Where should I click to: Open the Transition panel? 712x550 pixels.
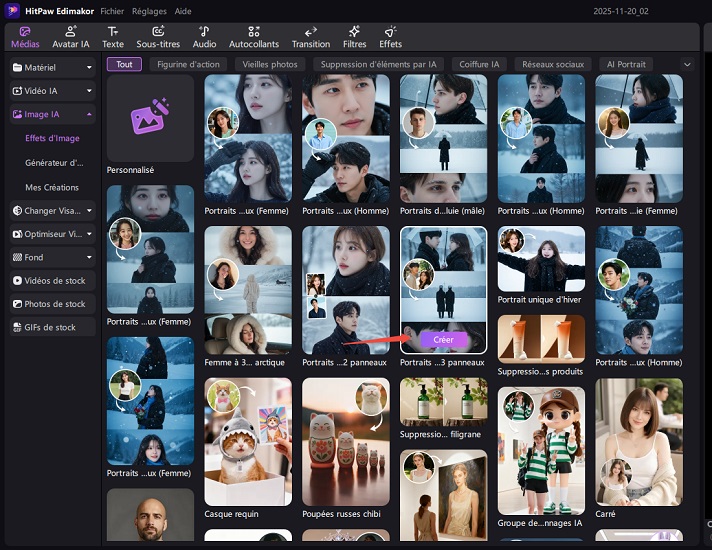click(x=310, y=37)
